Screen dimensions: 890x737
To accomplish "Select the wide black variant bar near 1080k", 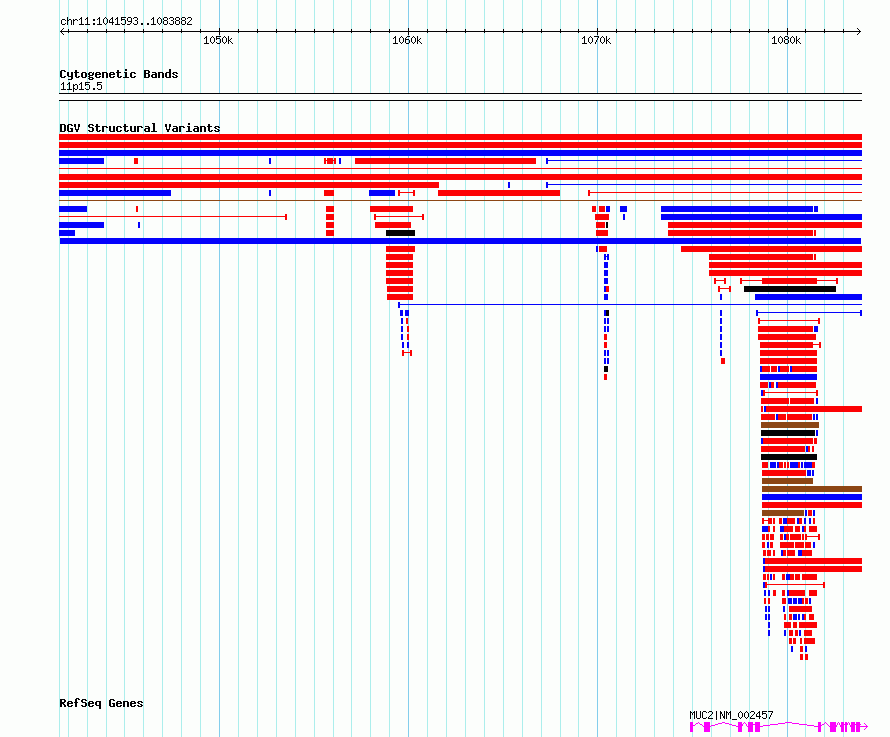I will click(x=790, y=289).
